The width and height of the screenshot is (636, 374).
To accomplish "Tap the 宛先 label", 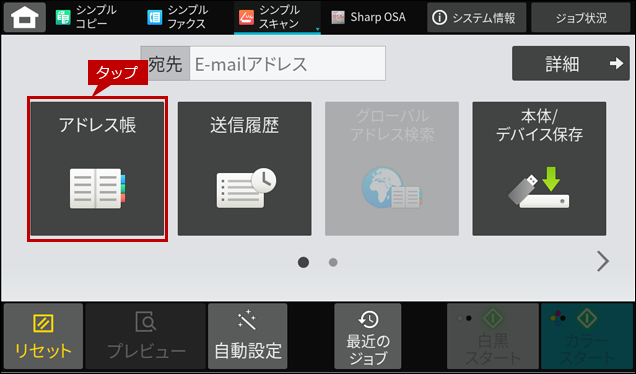I will [165, 64].
